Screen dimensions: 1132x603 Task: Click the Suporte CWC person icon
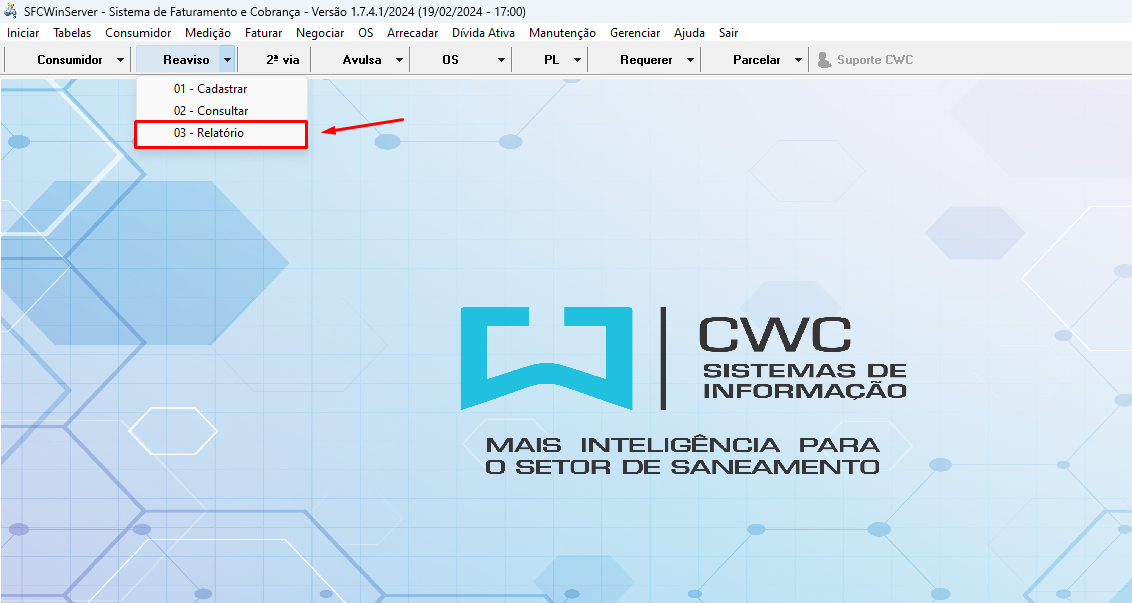pos(824,60)
